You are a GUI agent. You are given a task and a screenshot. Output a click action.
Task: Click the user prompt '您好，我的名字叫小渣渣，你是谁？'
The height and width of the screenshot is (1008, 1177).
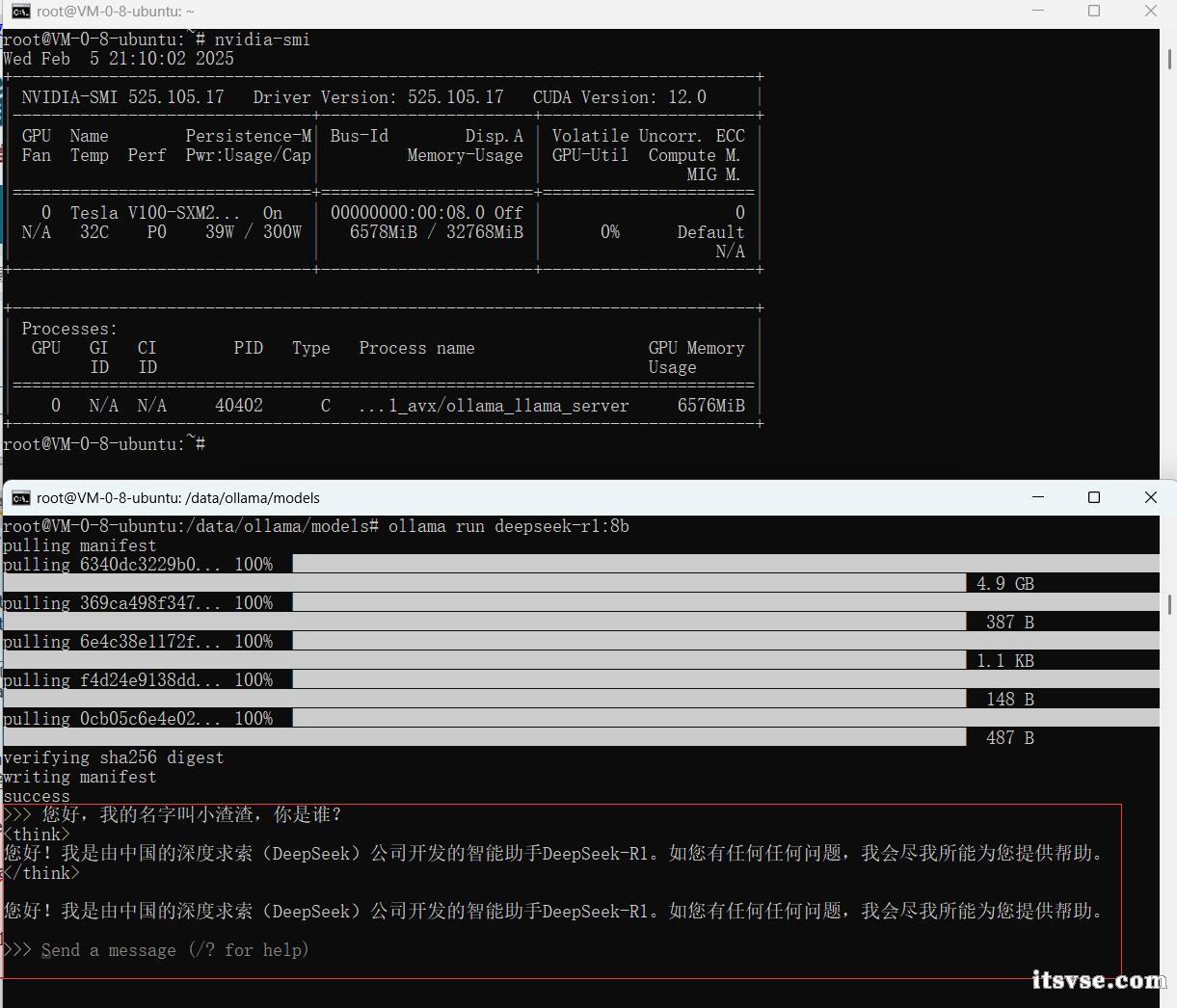coord(191,815)
